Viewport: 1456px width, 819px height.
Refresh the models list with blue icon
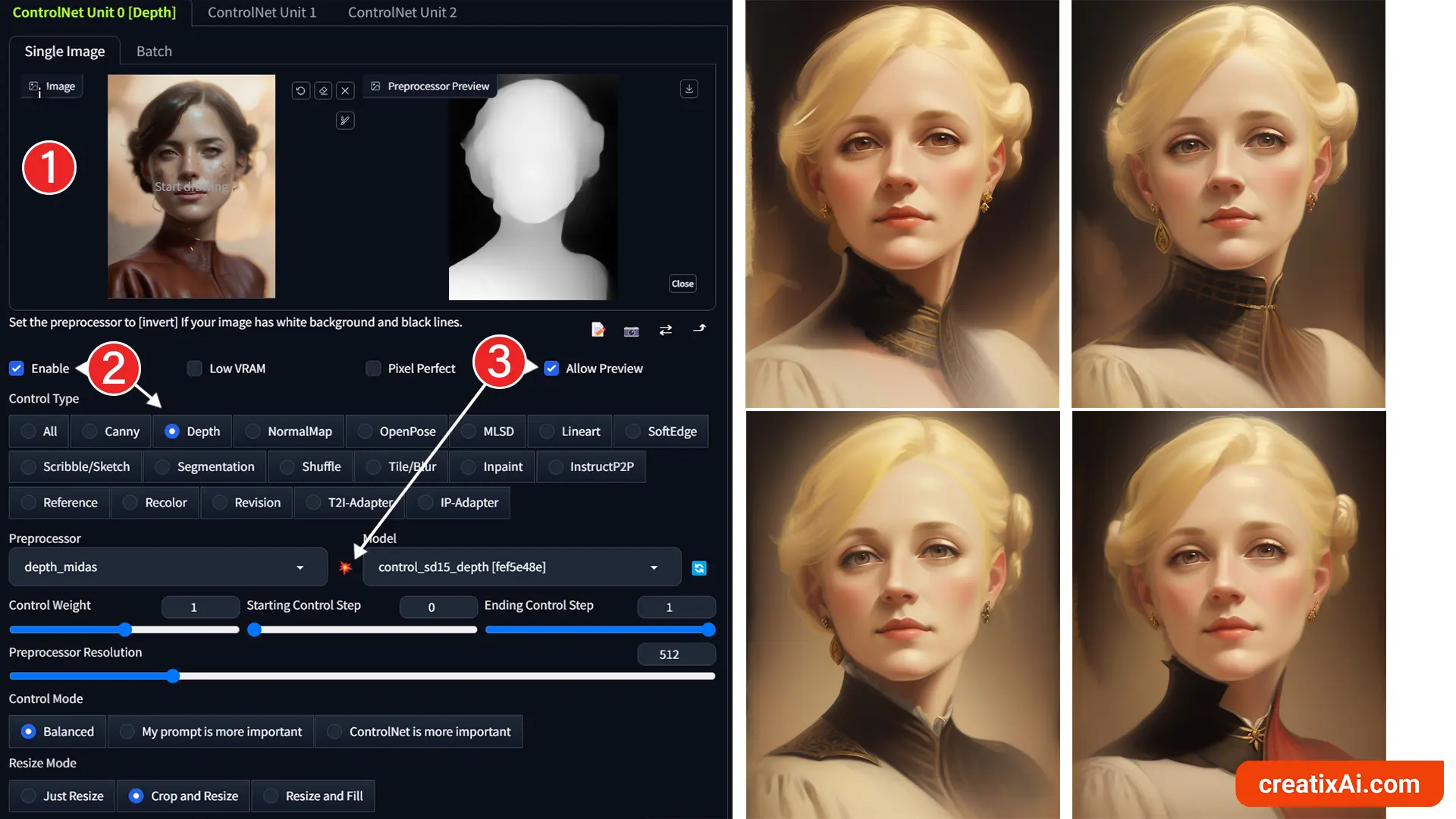point(699,568)
